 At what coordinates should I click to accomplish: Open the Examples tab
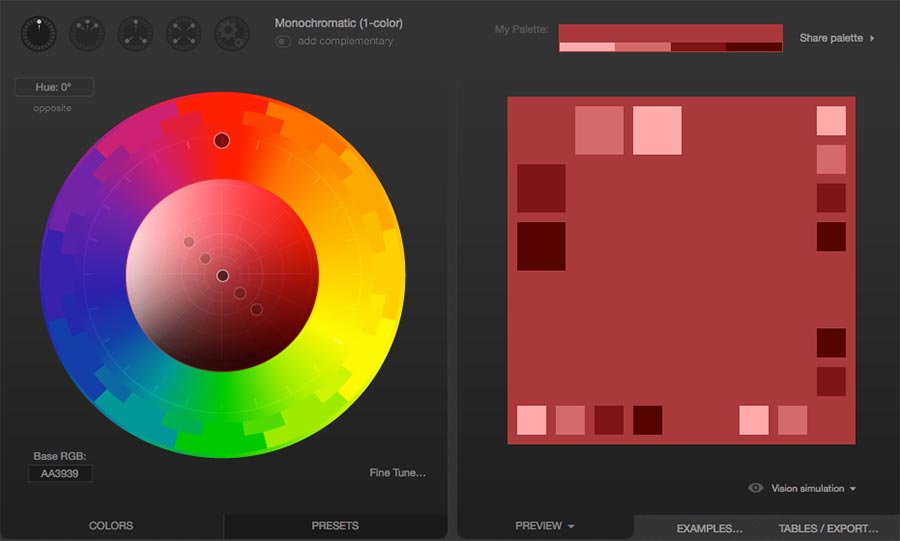point(709,528)
